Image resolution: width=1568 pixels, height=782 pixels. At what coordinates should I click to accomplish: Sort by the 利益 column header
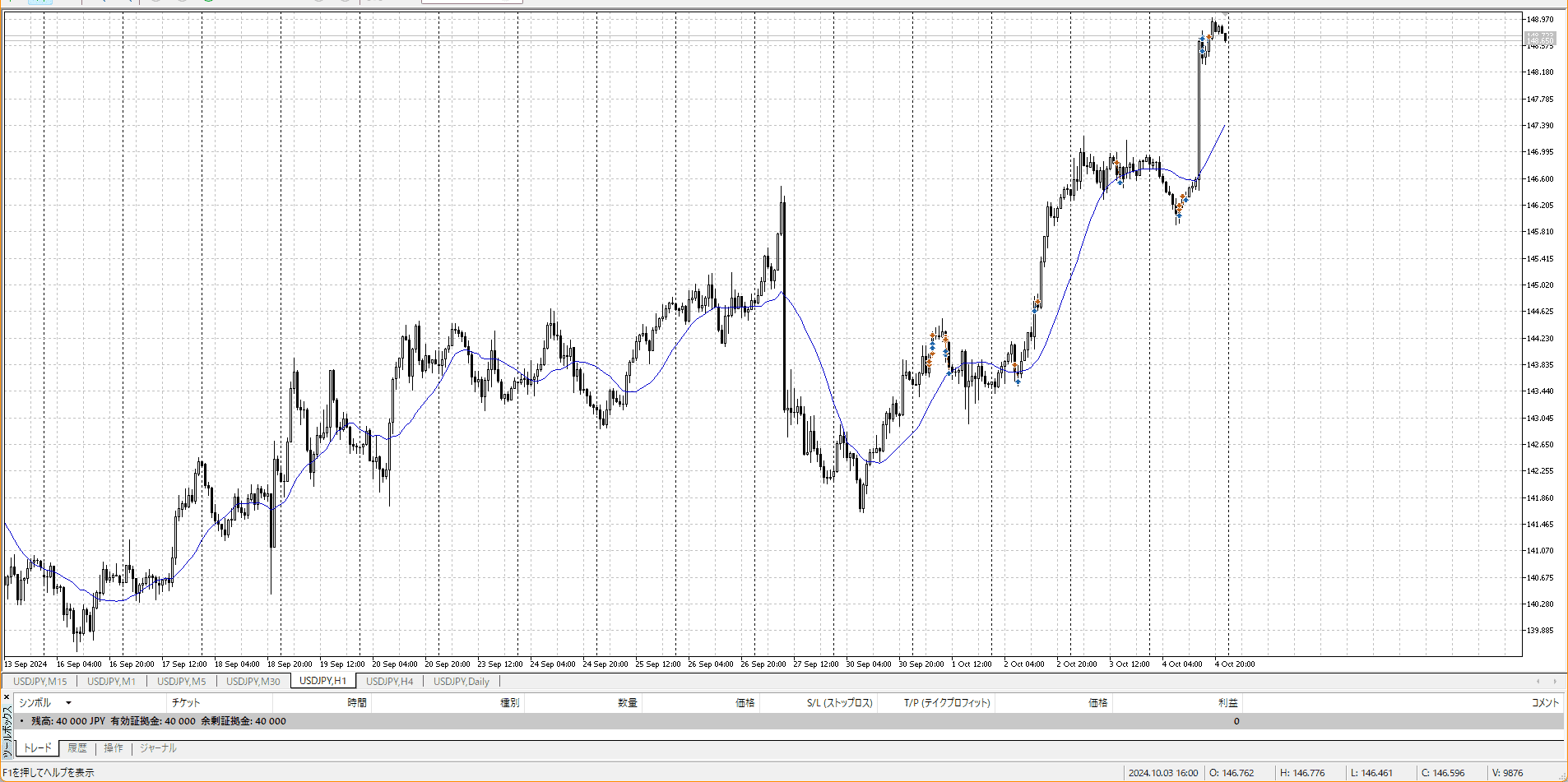1227,703
